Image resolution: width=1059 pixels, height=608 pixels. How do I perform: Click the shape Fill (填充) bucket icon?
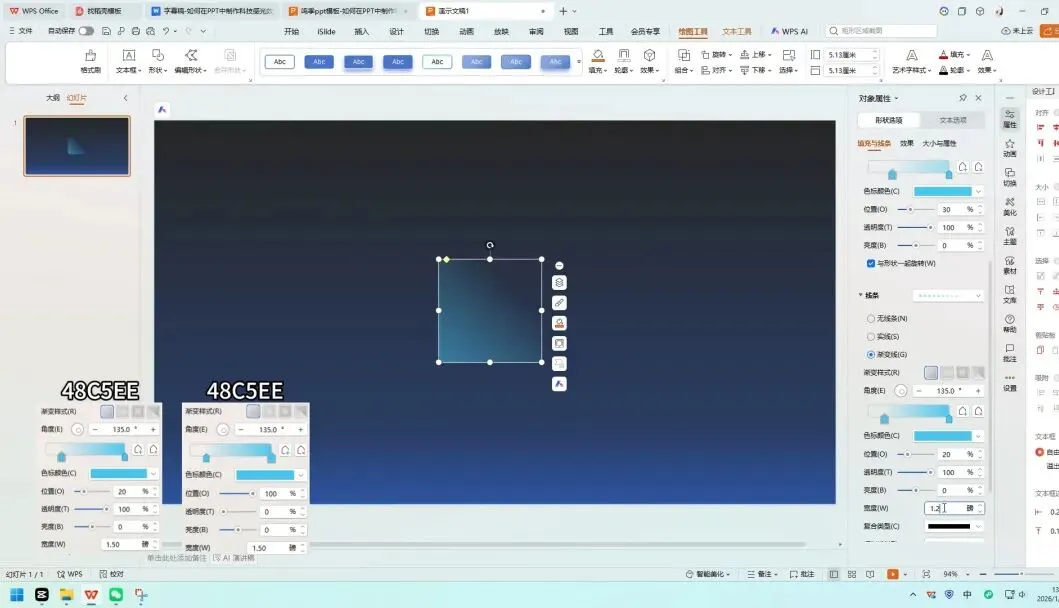(x=598, y=55)
